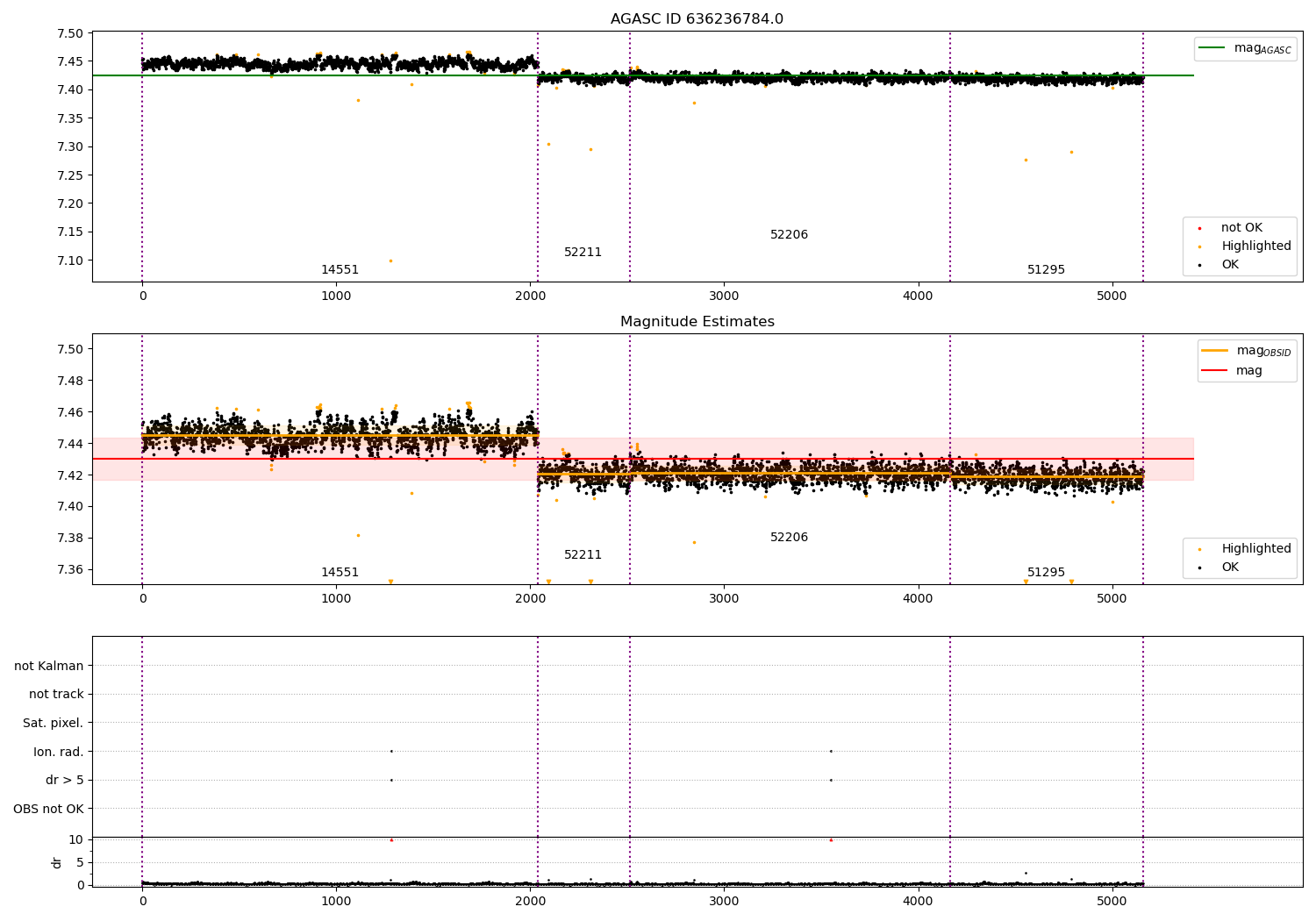Click the 7.48 y-axis tick label
This screenshot has height=921, width=1316.
coord(69,381)
